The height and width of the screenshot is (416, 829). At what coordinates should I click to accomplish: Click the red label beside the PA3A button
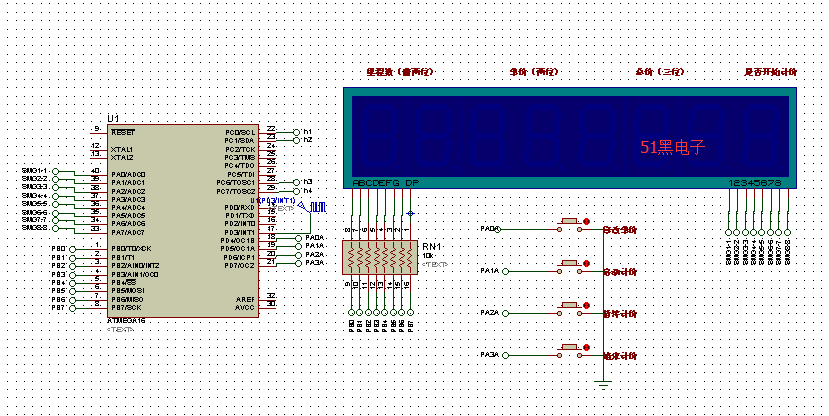click(x=621, y=356)
